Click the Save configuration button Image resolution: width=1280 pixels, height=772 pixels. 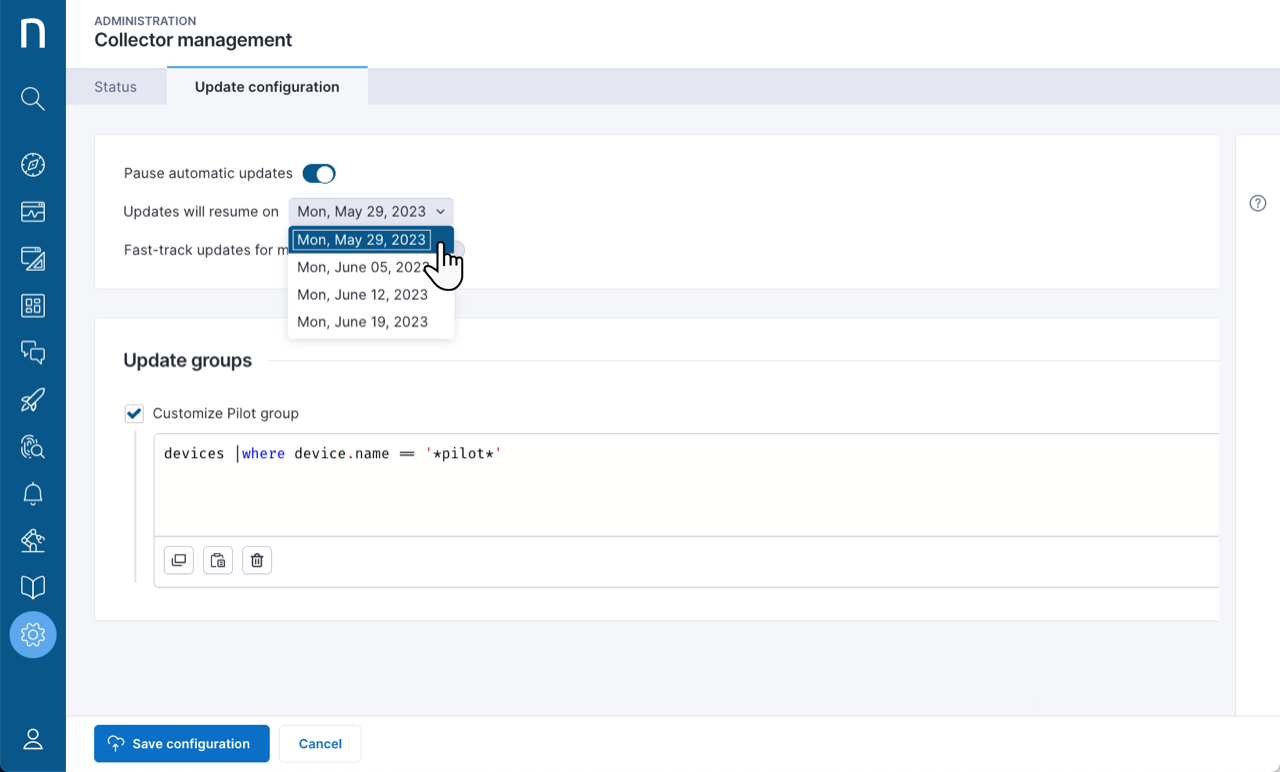tap(181, 744)
